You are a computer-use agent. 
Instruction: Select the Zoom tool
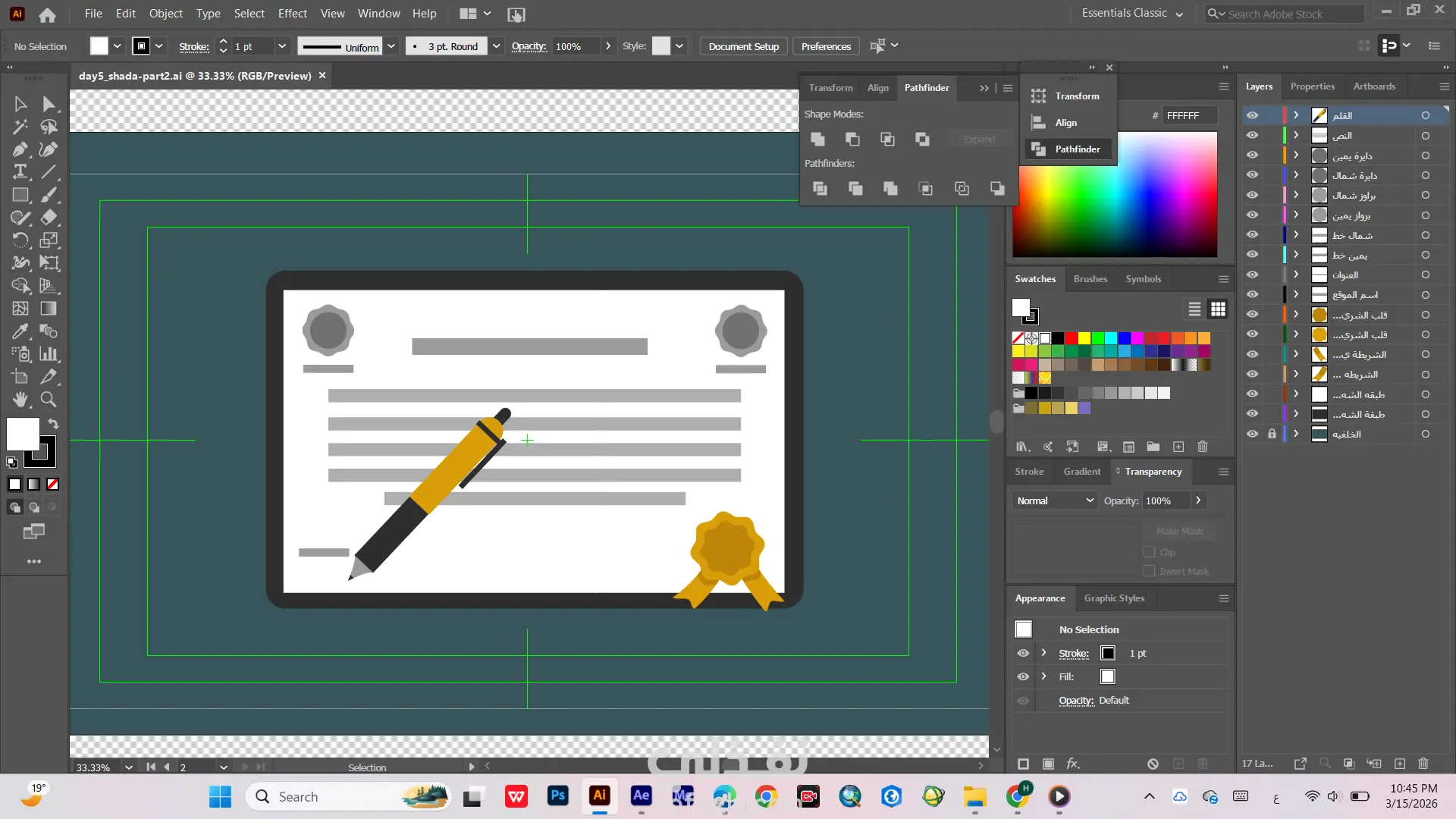49,400
